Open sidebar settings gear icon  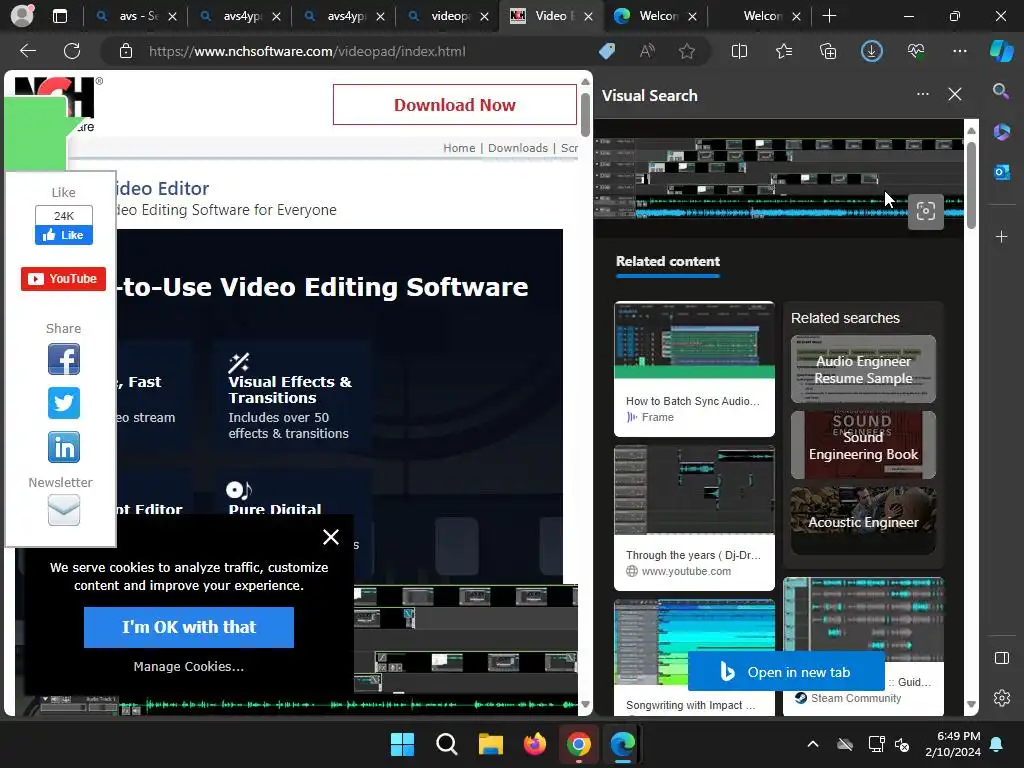[1001, 697]
